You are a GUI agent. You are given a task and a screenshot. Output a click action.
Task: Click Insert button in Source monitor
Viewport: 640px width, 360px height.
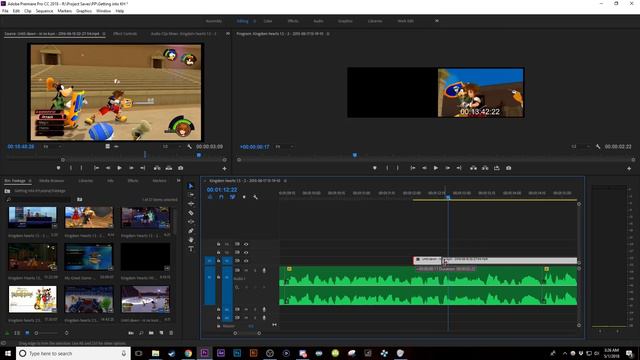coord(157,168)
